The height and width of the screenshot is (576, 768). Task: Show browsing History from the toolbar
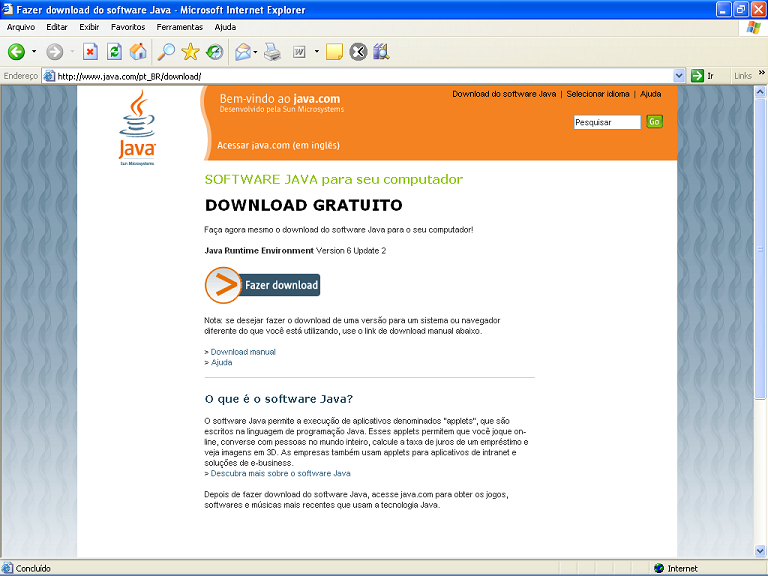[x=214, y=52]
